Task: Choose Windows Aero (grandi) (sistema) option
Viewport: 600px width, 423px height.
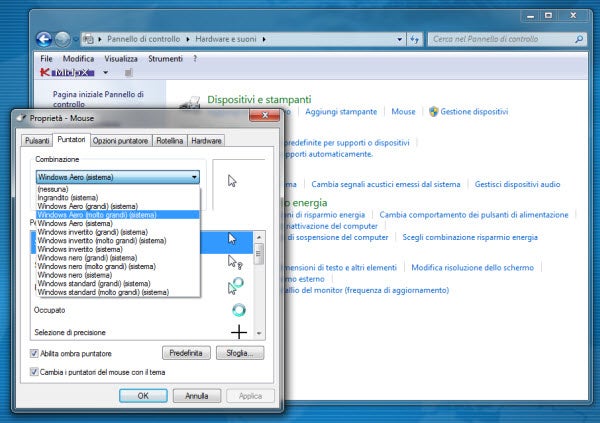Action: click(118, 206)
